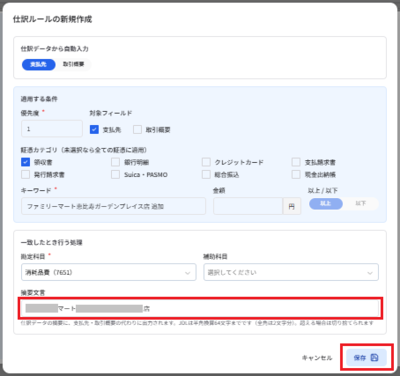Check the 支払請求書 category checkbox
Screen dimensions: 400x376
point(296,162)
